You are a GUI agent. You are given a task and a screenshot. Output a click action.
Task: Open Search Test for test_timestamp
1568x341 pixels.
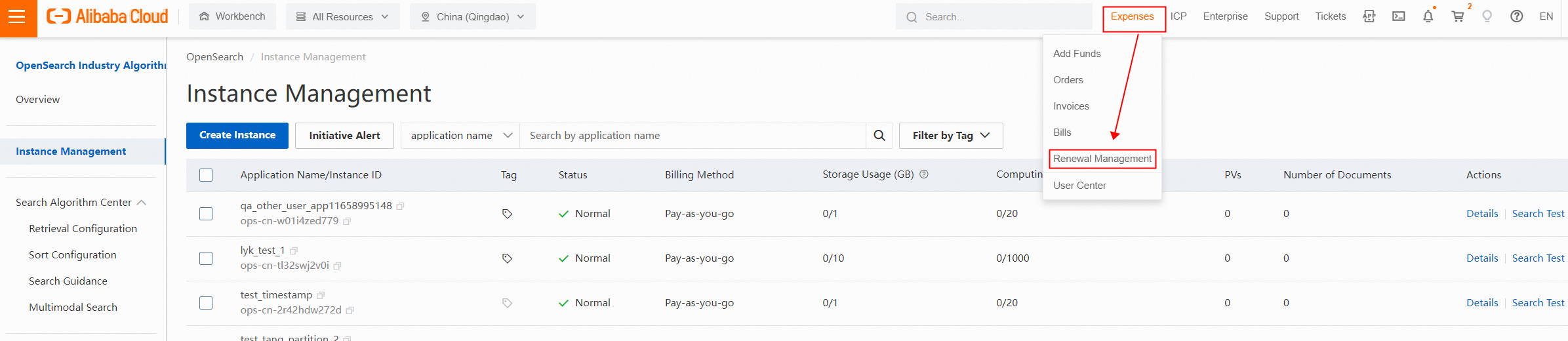[1538, 303]
